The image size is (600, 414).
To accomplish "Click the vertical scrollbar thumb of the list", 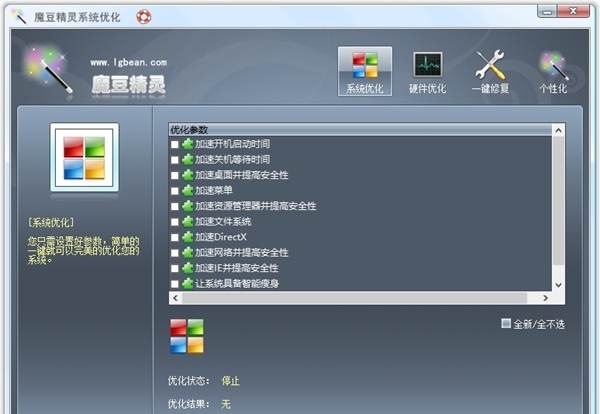I will pos(558,200).
